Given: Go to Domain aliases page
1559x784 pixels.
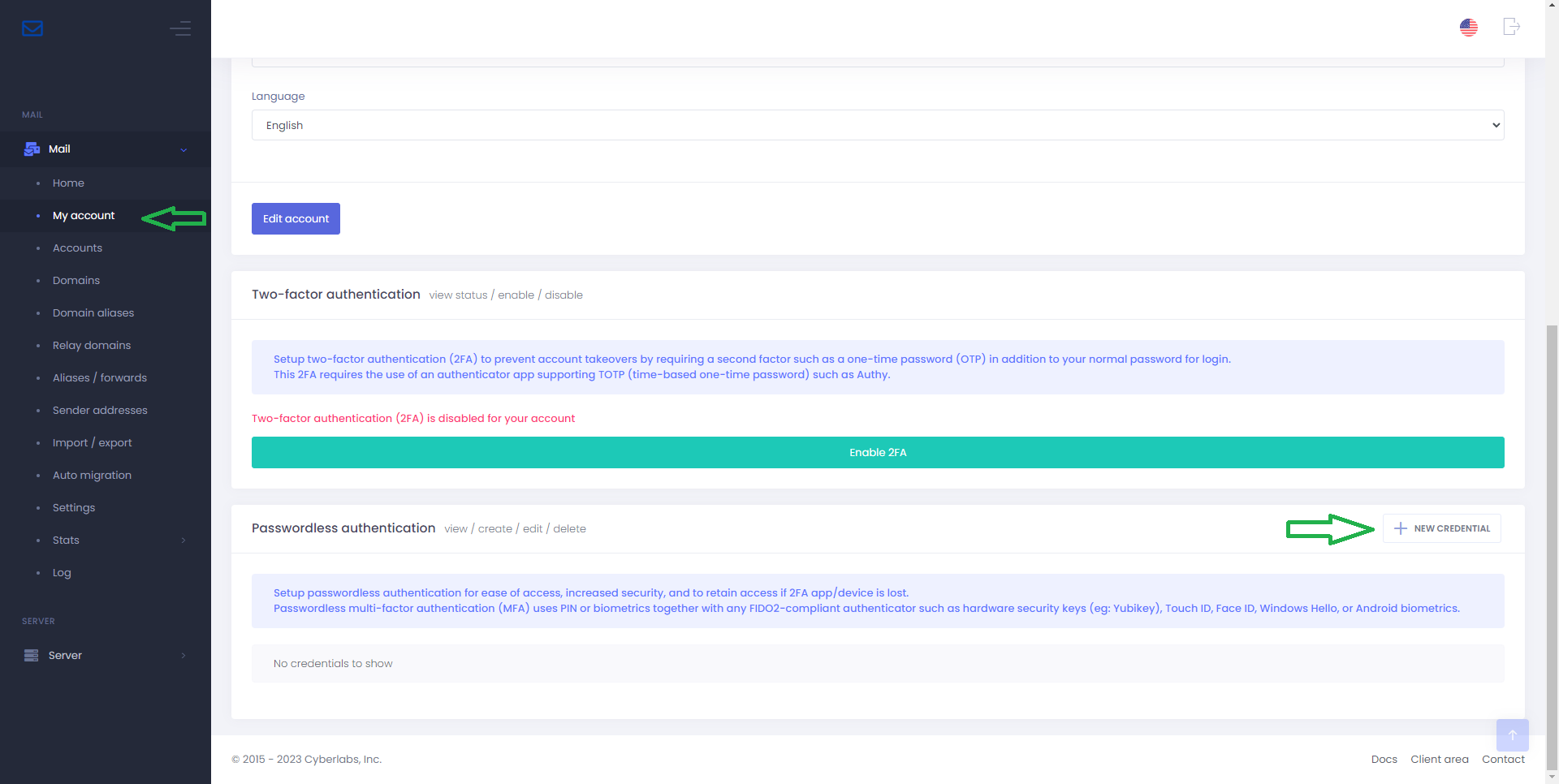Looking at the screenshot, I should point(93,313).
